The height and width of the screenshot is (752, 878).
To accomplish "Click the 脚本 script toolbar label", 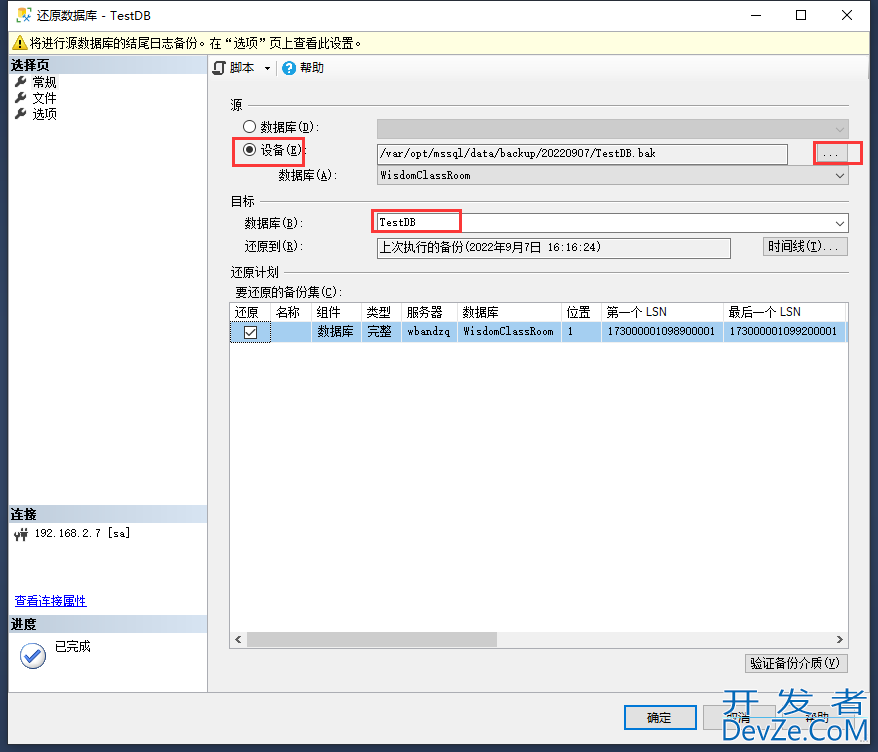I will 242,68.
